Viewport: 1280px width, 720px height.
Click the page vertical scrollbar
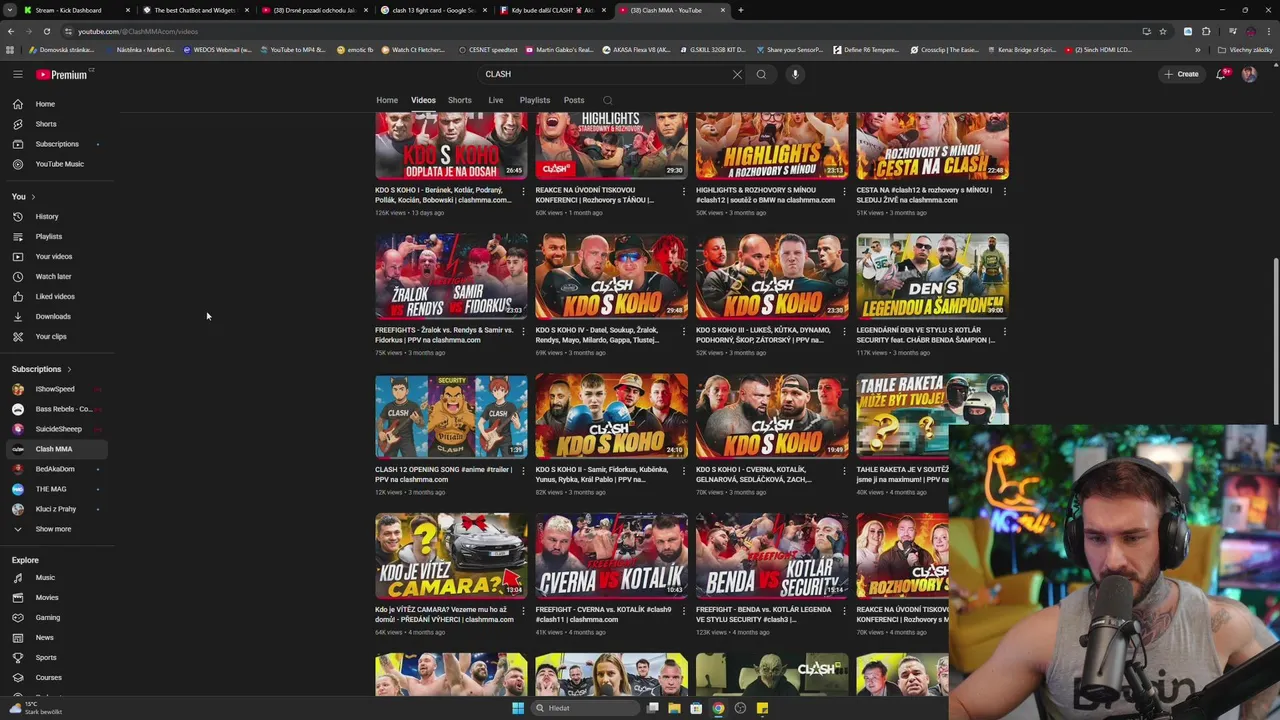pos(1275,340)
